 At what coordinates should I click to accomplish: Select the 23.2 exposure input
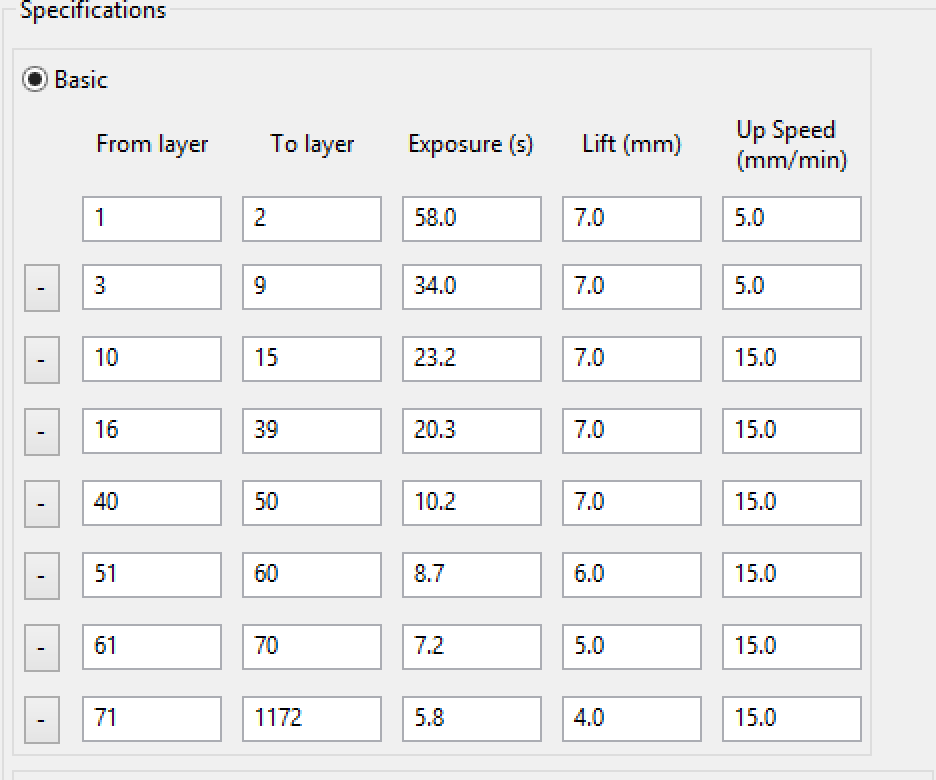pyautogui.click(x=472, y=358)
